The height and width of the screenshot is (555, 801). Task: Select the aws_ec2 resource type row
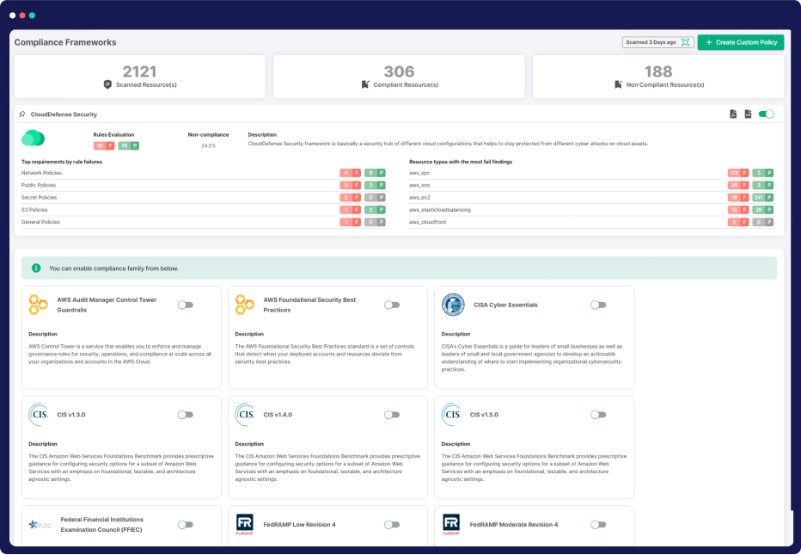coord(420,198)
